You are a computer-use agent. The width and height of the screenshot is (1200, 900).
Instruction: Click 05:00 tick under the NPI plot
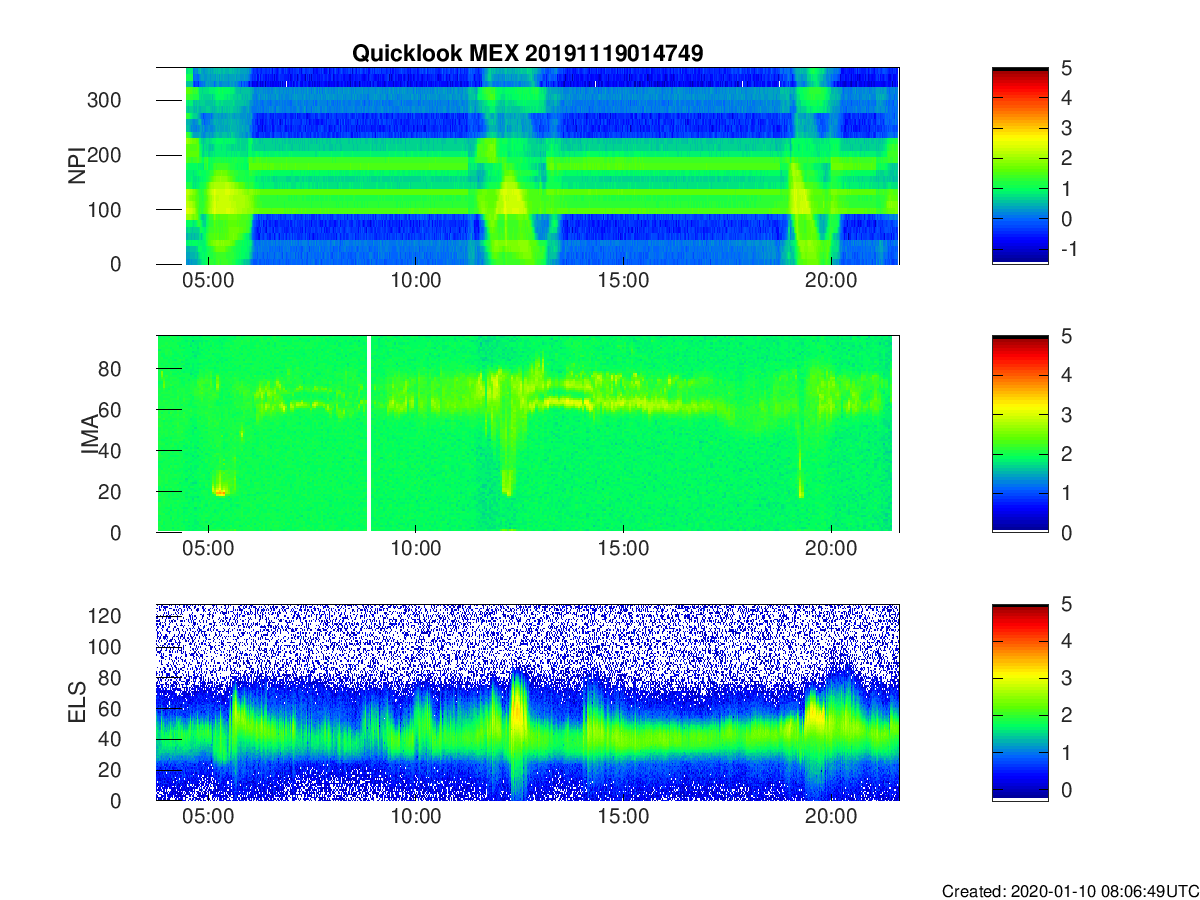(208, 281)
